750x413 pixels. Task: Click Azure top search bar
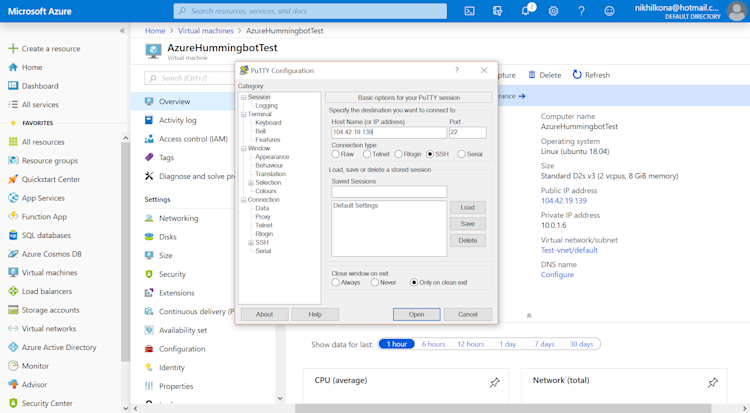coord(310,11)
